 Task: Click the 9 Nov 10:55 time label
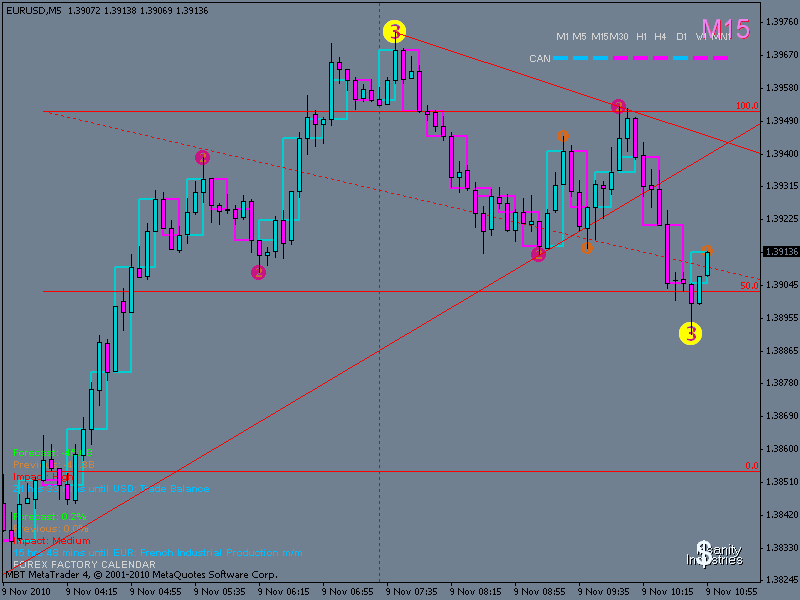[x=732, y=592]
